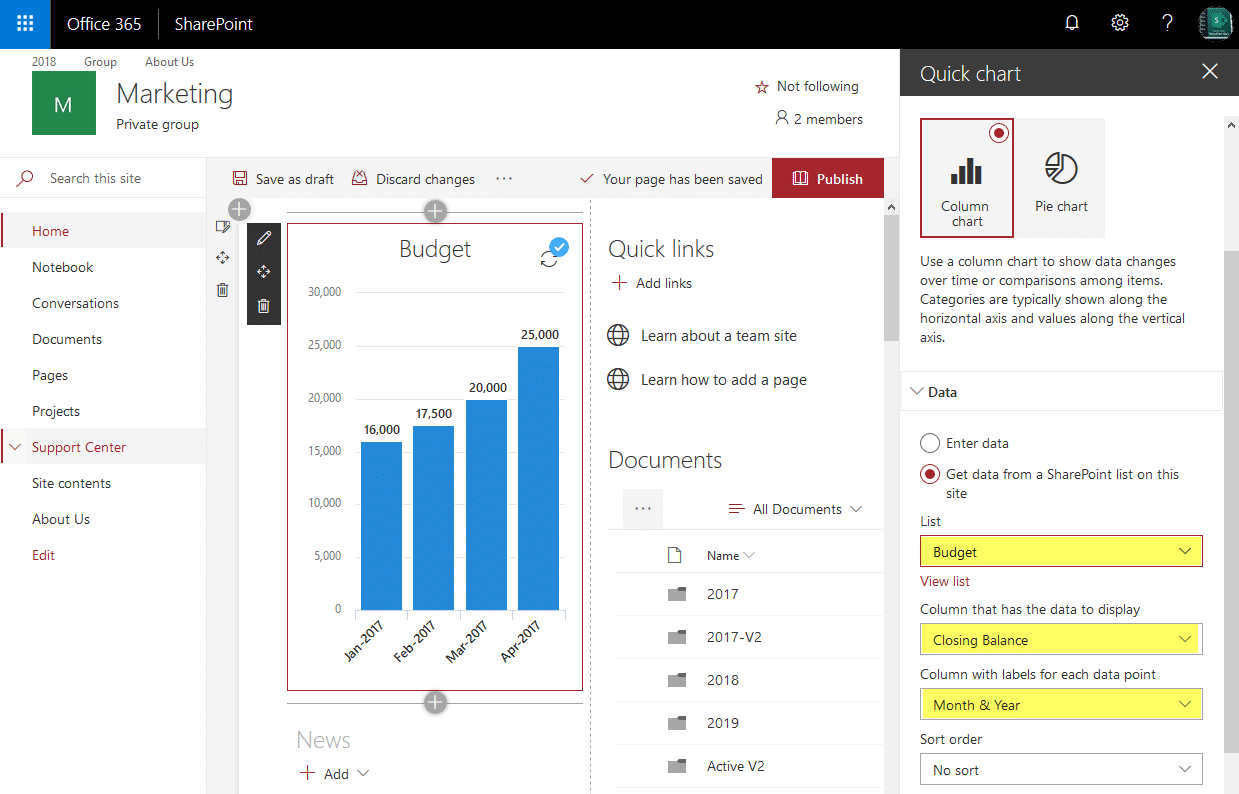Viewport: 1239px width, 794px height.
Task: Open the List dropdown showing Budget
Action: pos(1060,551)
